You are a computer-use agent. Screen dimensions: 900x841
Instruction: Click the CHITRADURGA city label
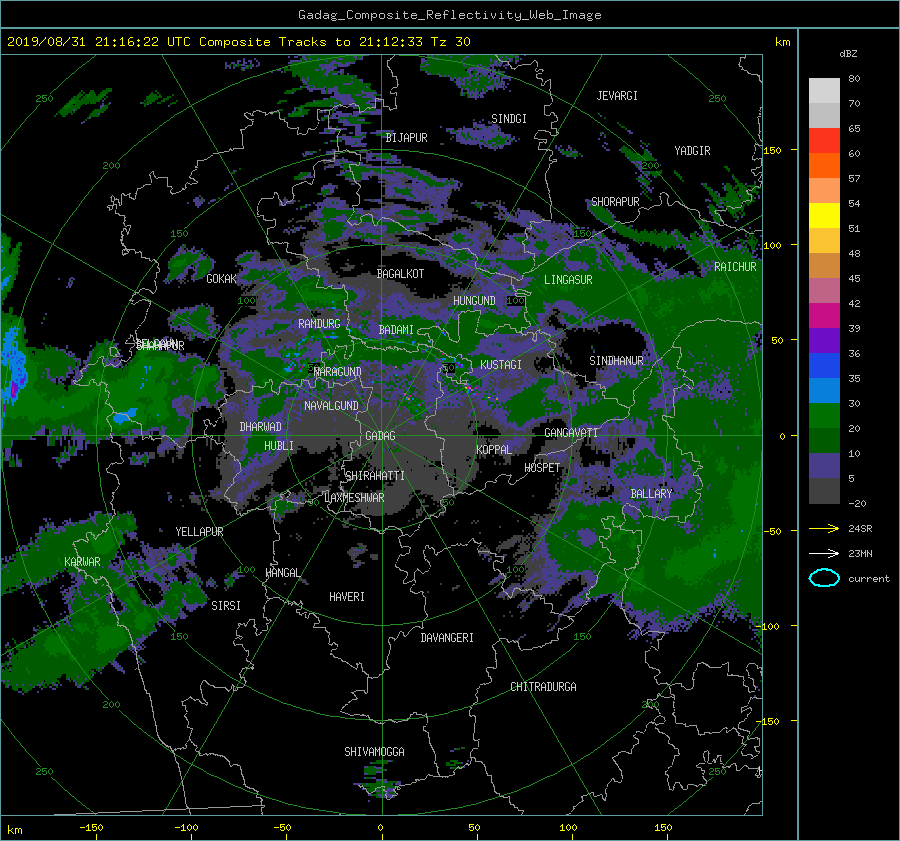543,687
